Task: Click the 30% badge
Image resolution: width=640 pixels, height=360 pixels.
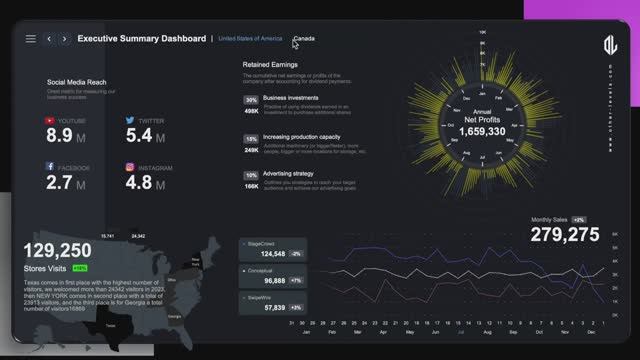Action: pos(251,100)
